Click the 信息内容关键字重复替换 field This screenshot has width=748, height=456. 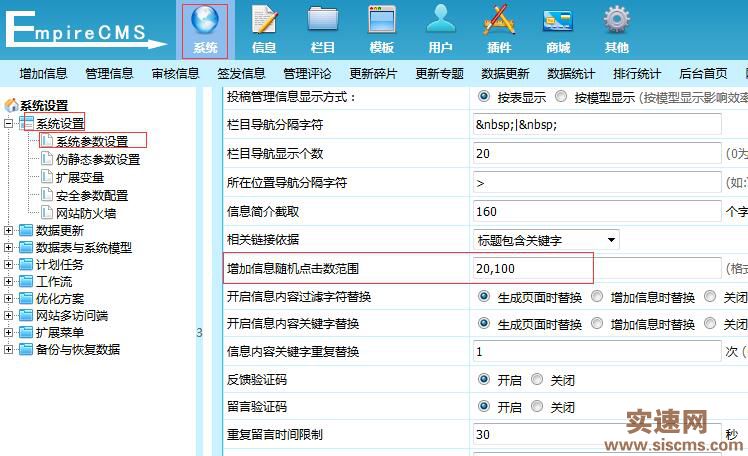coord(597,352)
